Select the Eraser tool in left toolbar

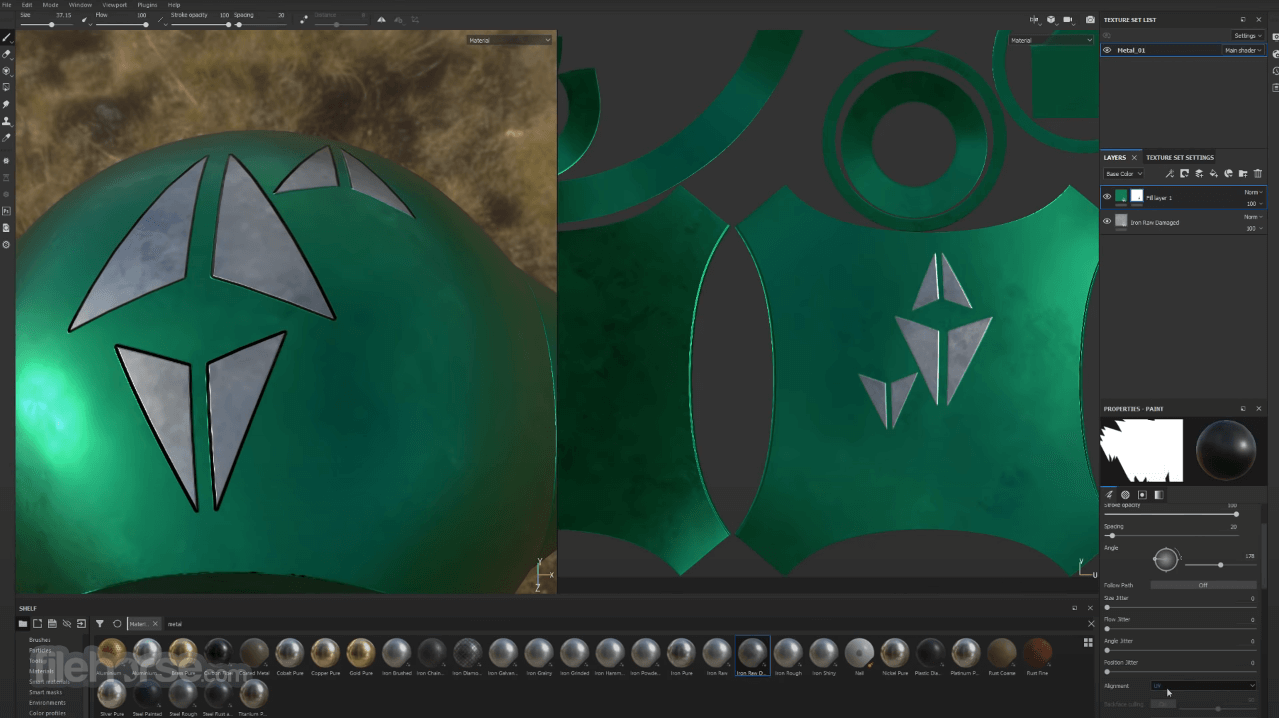[6, 55]
